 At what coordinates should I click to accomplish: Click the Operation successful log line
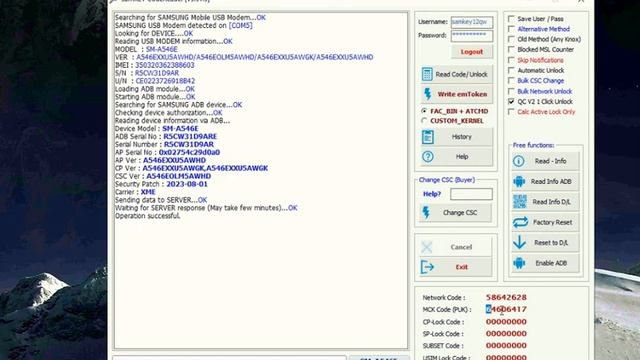(x=148, y=216)
